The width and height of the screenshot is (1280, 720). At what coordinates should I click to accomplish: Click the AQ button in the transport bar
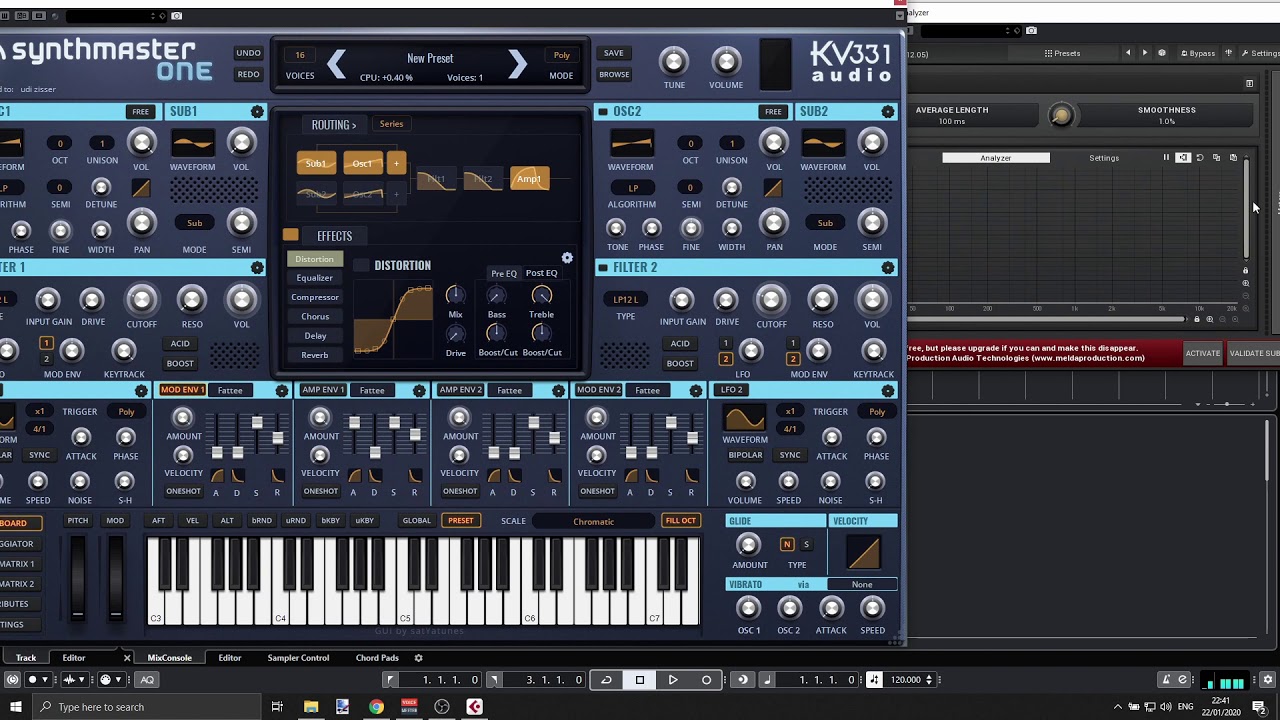(x=147, y=680)
